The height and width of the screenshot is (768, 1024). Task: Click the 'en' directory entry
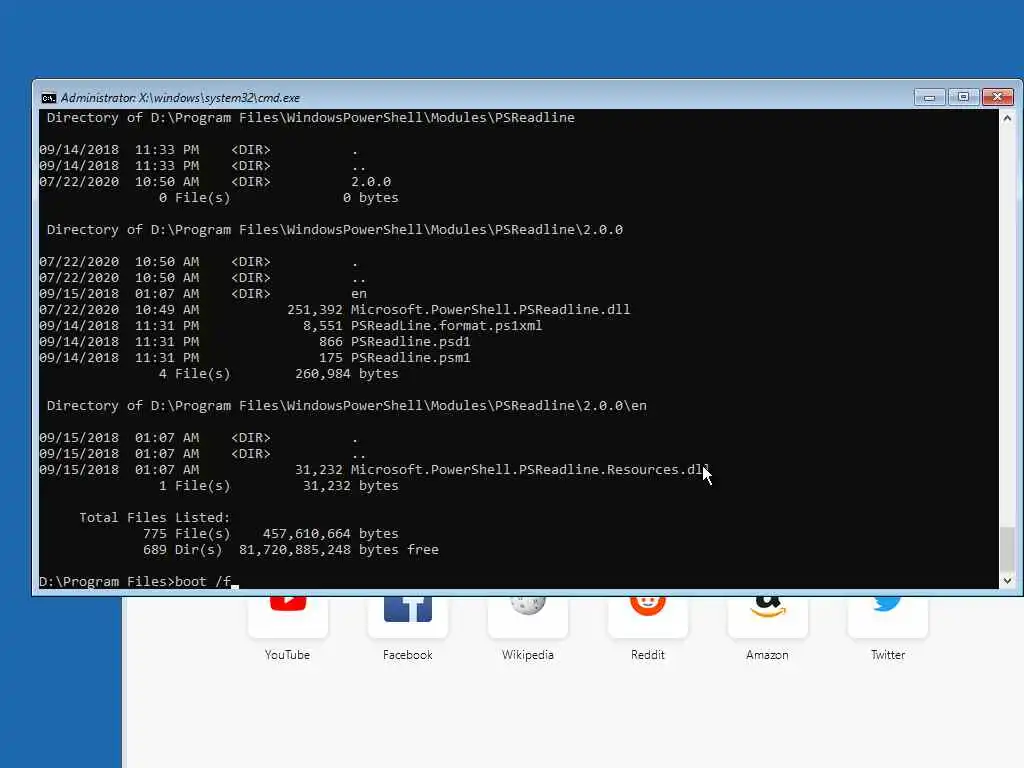(x=359, y=294)
